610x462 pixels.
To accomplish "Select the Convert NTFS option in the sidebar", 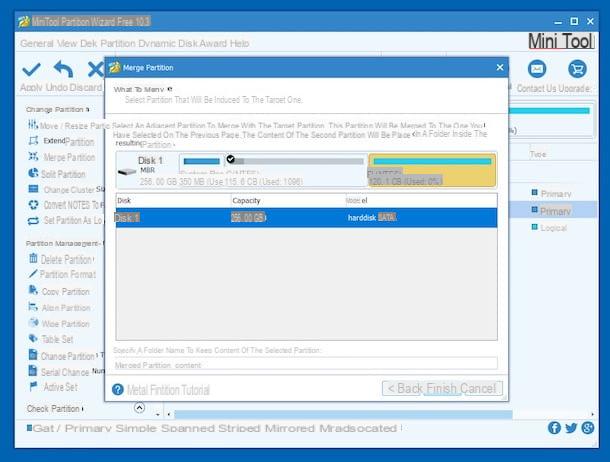I will (66, 205).
